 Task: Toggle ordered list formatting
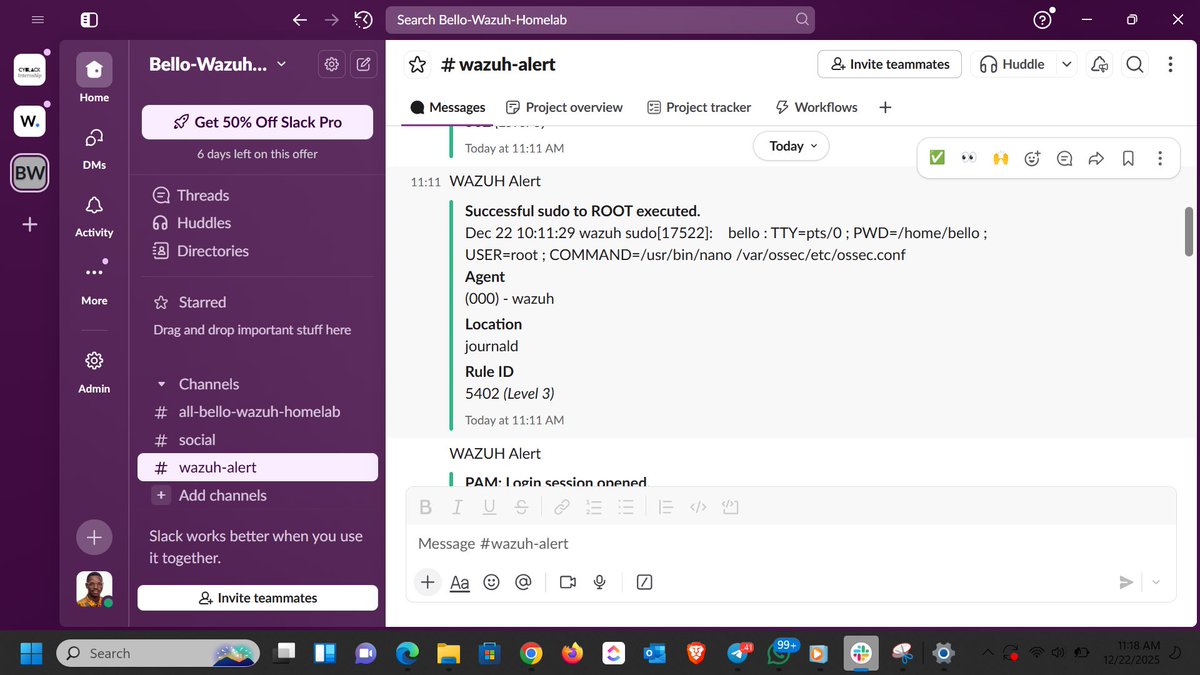tap(594, 507)
